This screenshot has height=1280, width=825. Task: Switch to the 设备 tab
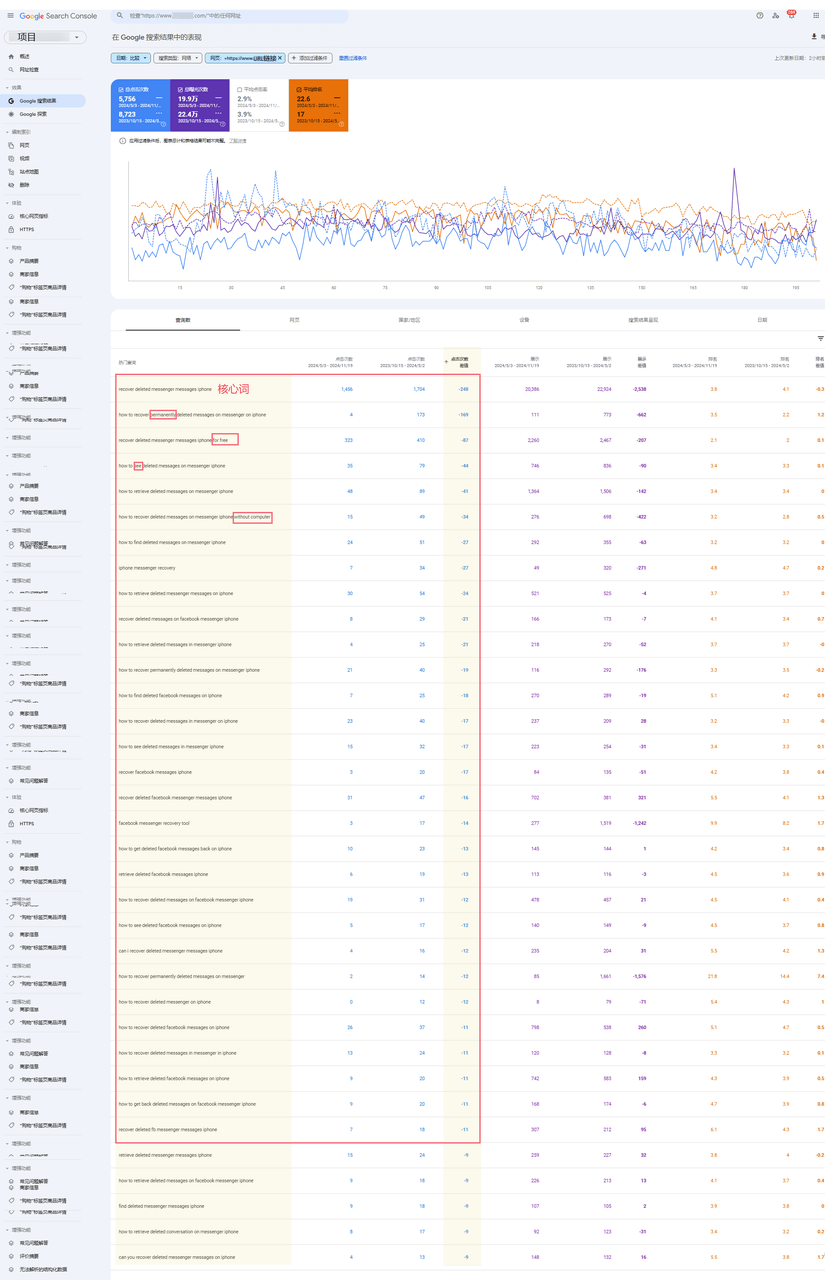coord(524,320)
